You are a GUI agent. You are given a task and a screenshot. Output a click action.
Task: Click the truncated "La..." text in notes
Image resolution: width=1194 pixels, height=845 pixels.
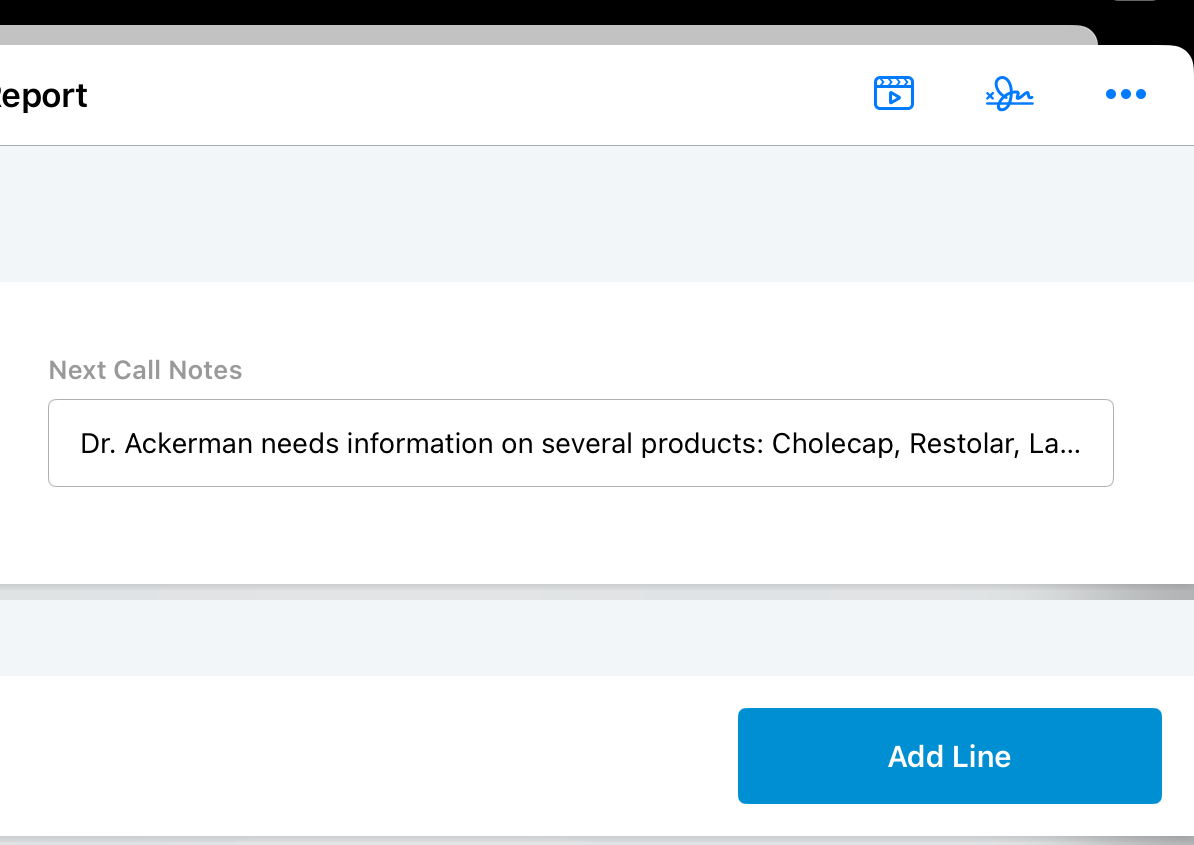[x=1054, y=443]
